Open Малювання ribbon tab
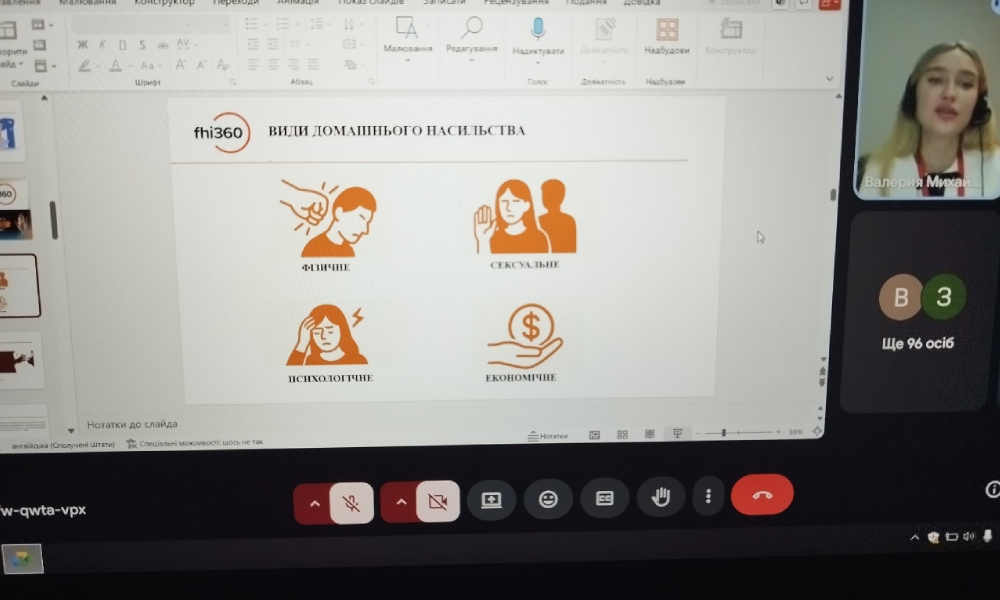 (x=87, y=3)
